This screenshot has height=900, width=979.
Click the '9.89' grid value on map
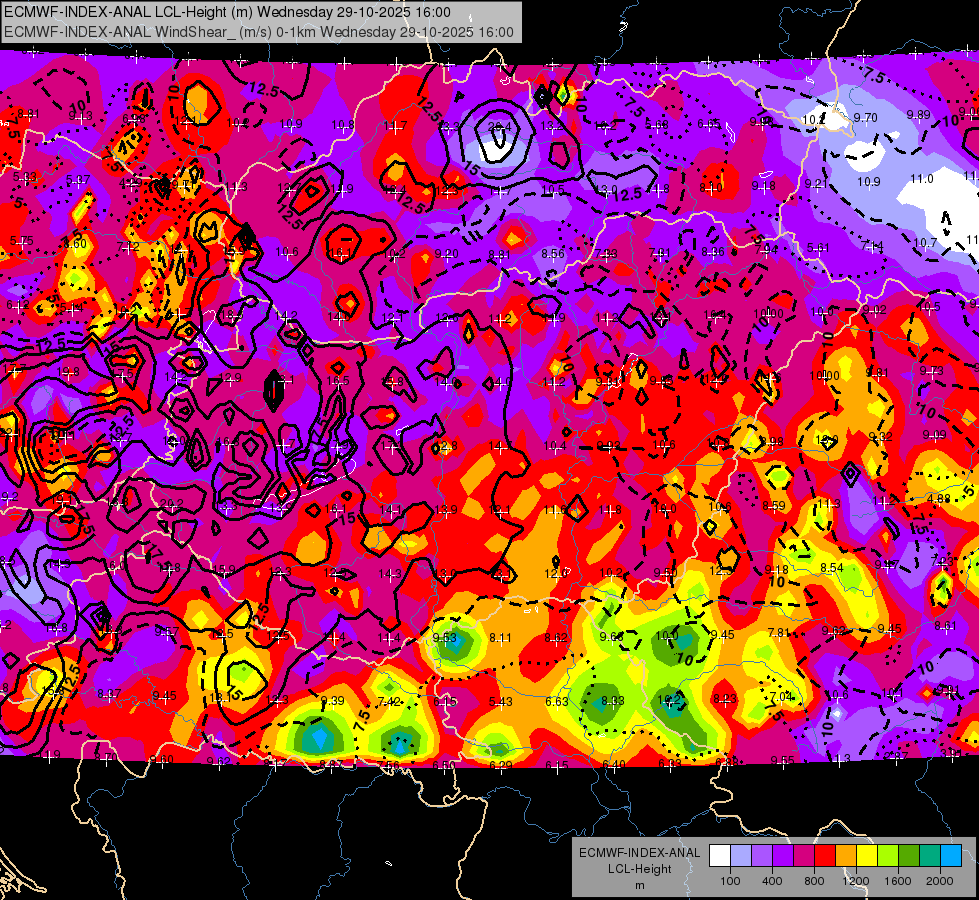[918, 114]
